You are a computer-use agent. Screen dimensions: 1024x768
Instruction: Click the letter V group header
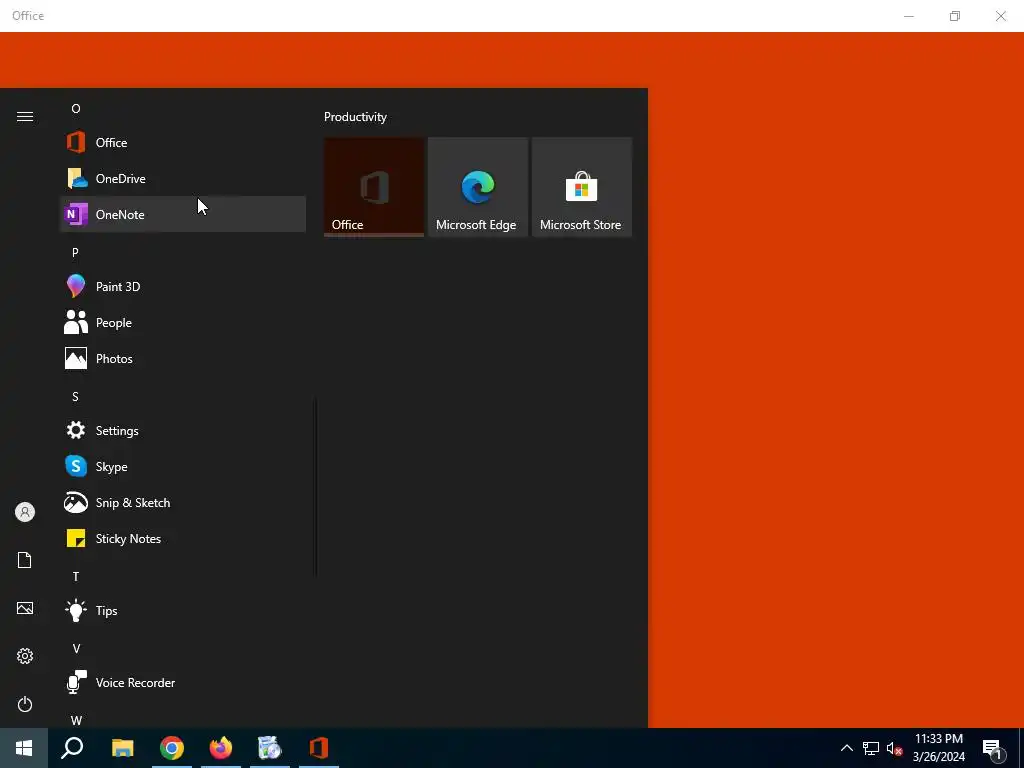[x=76, y=648]
